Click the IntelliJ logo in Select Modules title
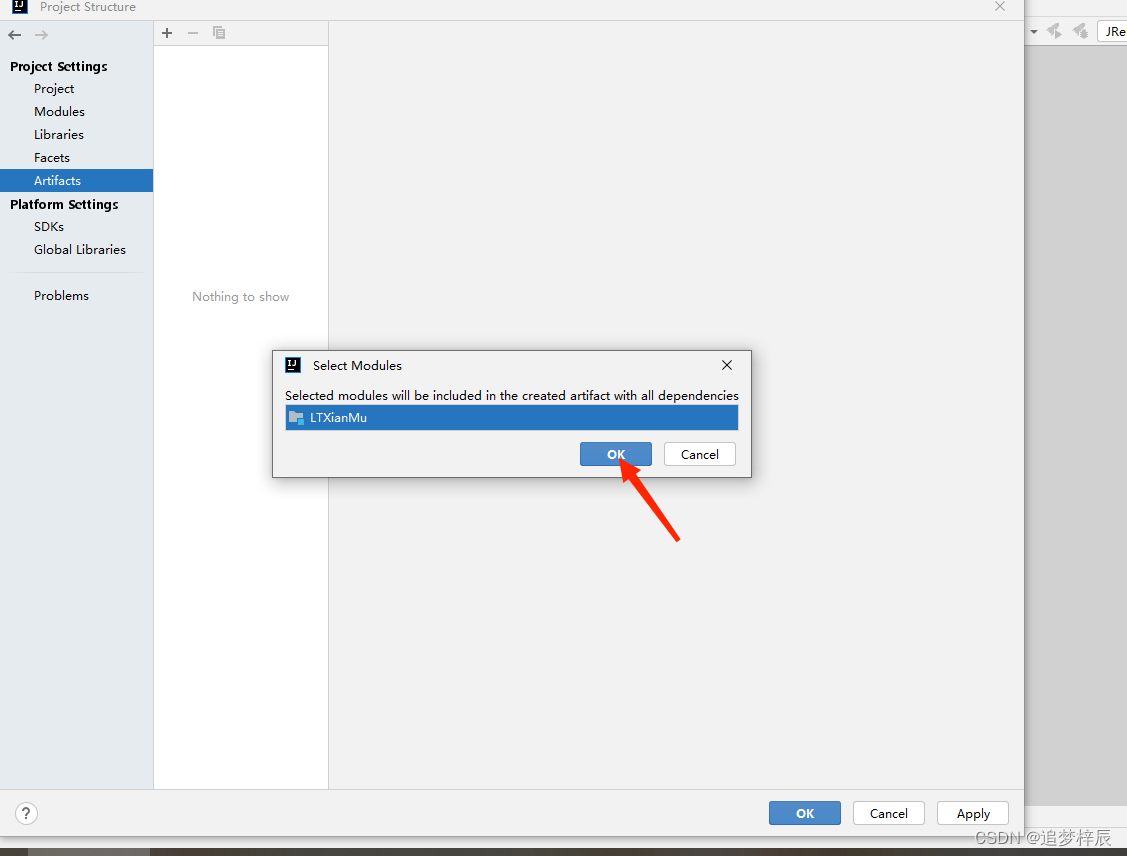 pos(293,365)
